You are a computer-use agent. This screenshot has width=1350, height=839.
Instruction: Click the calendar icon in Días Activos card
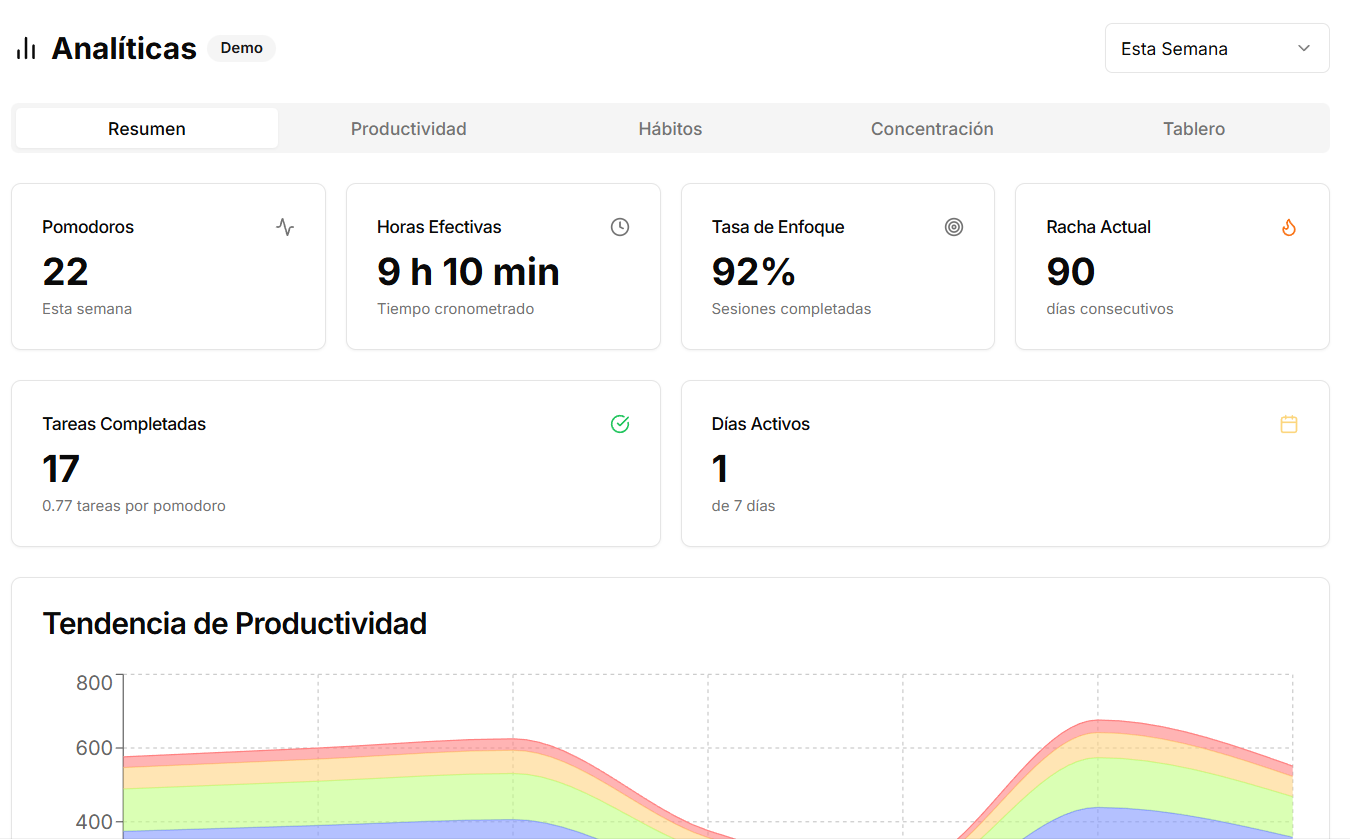pos(1289,424)
